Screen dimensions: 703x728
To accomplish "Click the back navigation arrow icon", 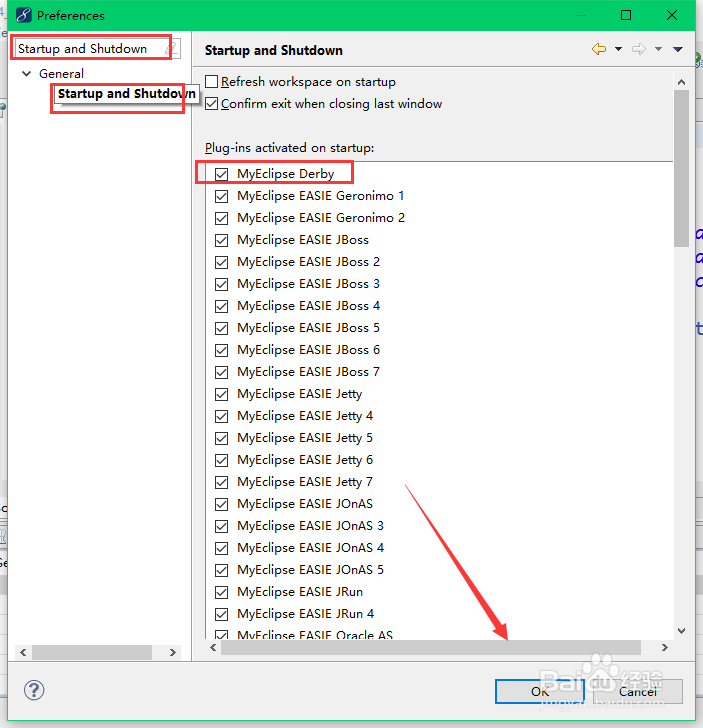I will pos(599,49).
